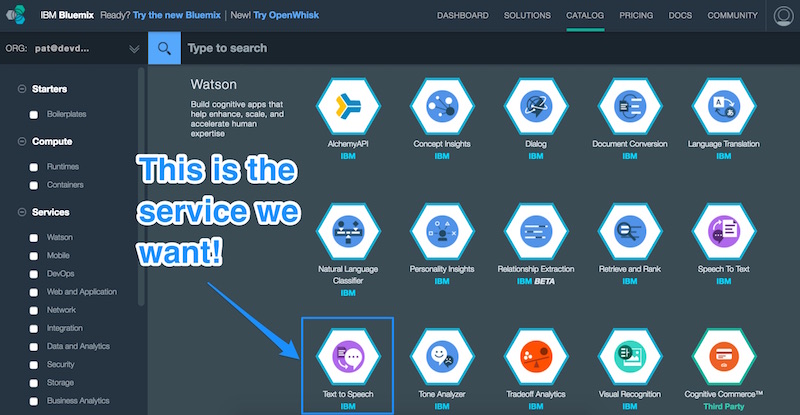800x415 pixels.
Task: Click the search magnifier icon
Action: tap(164, 48)
